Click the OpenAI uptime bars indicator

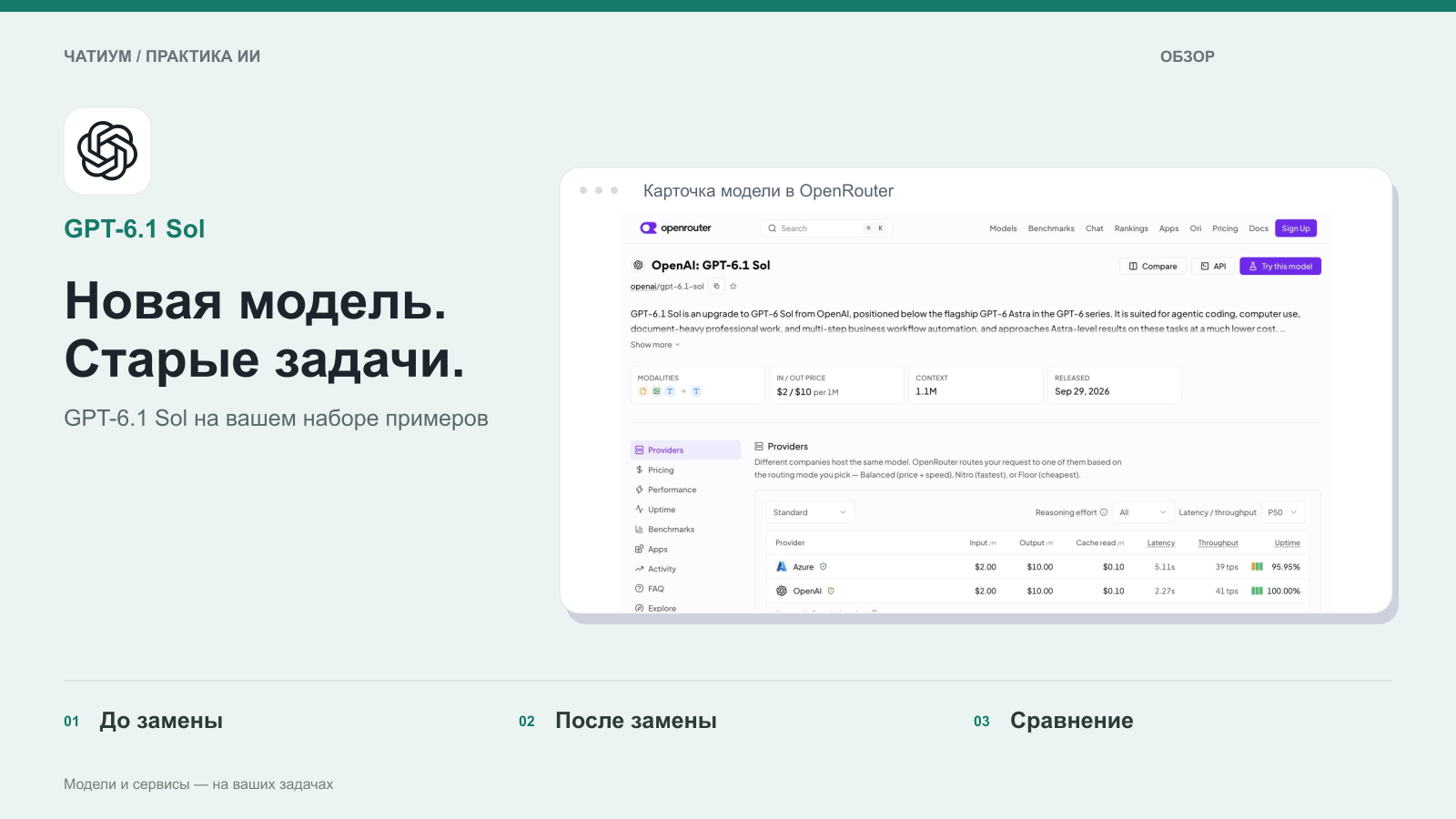click(1257, 591)
